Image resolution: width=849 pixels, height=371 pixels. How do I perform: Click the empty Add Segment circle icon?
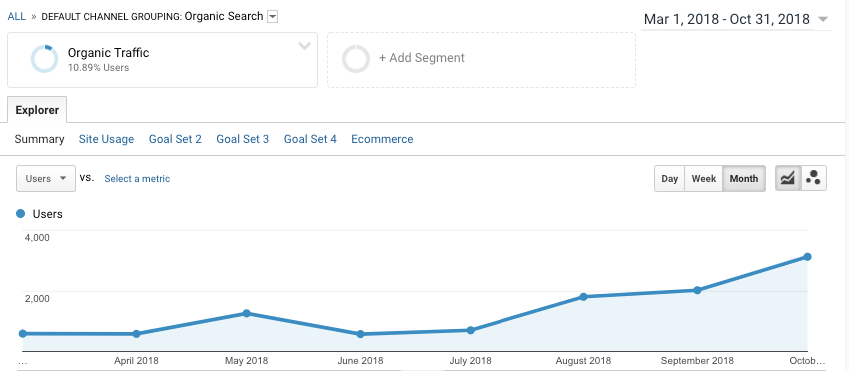(356, 59)
